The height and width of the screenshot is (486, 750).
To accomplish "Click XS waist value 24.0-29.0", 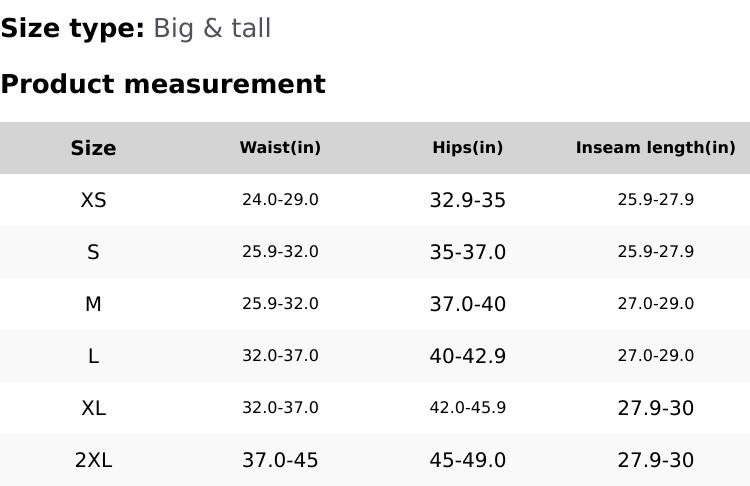I will (280, 200).
